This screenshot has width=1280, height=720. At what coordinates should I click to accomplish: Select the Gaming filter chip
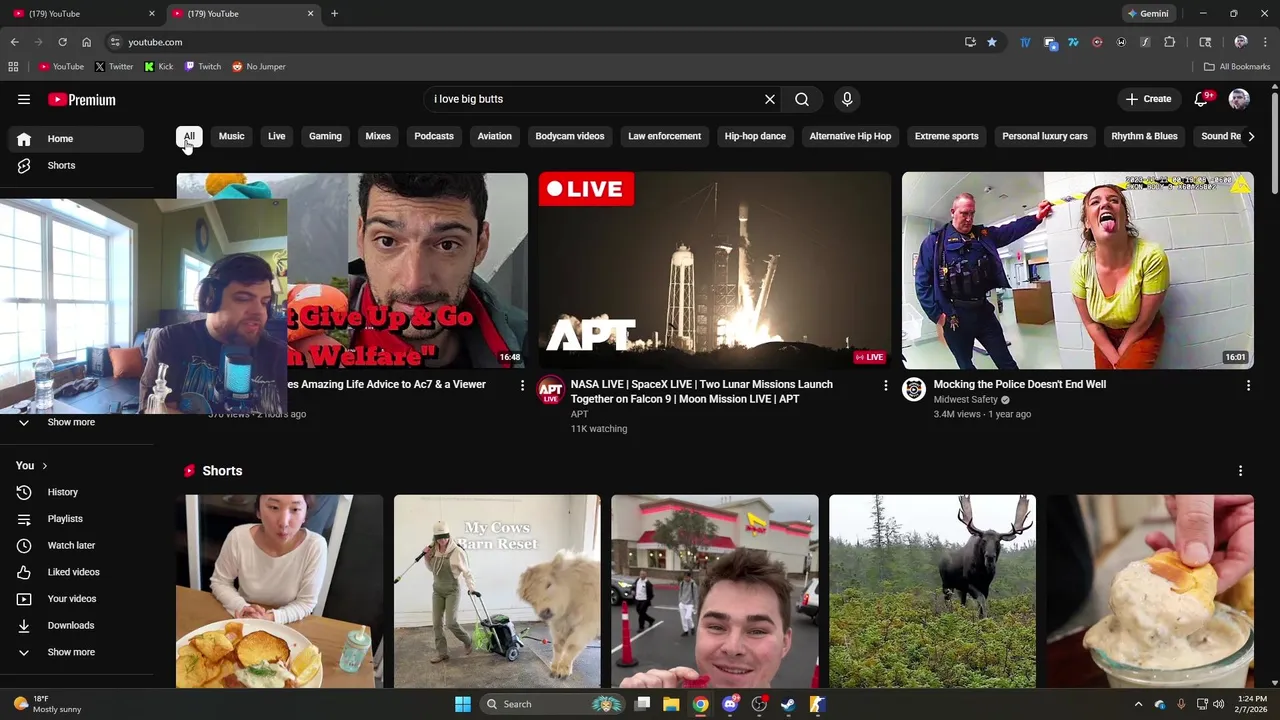click(325, 136)
